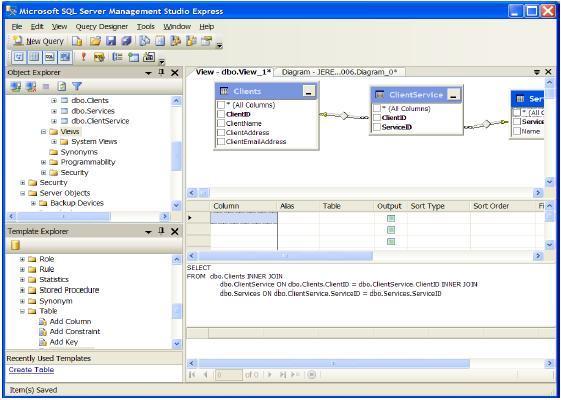Screen dimensions: 561x400
Task: Select the System Views folder
Action: click(x=94, y=142)
